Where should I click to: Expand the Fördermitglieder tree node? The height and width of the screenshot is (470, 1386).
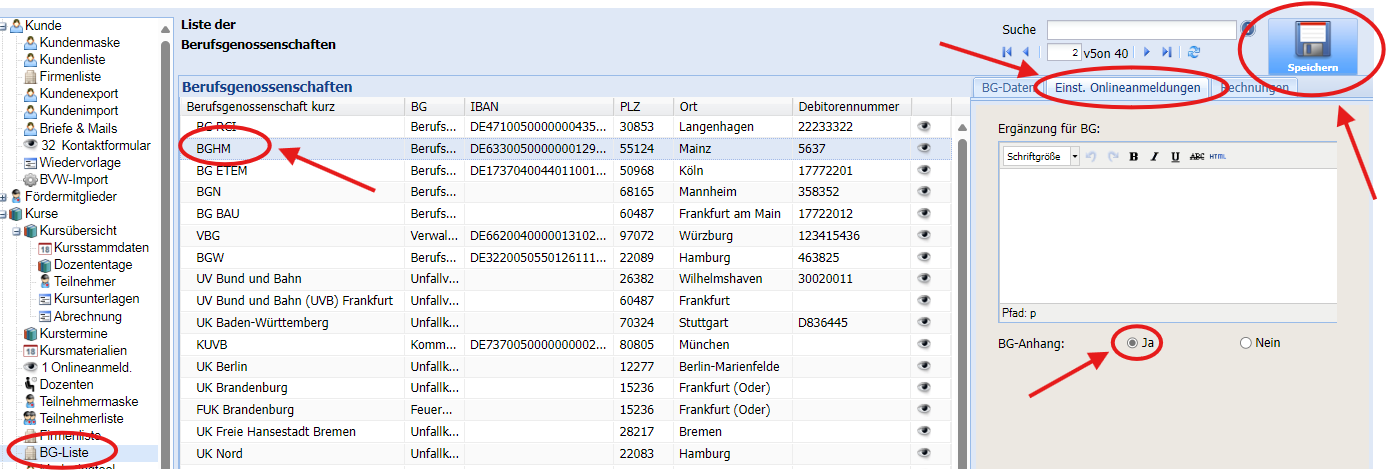[x=5, y=197]
